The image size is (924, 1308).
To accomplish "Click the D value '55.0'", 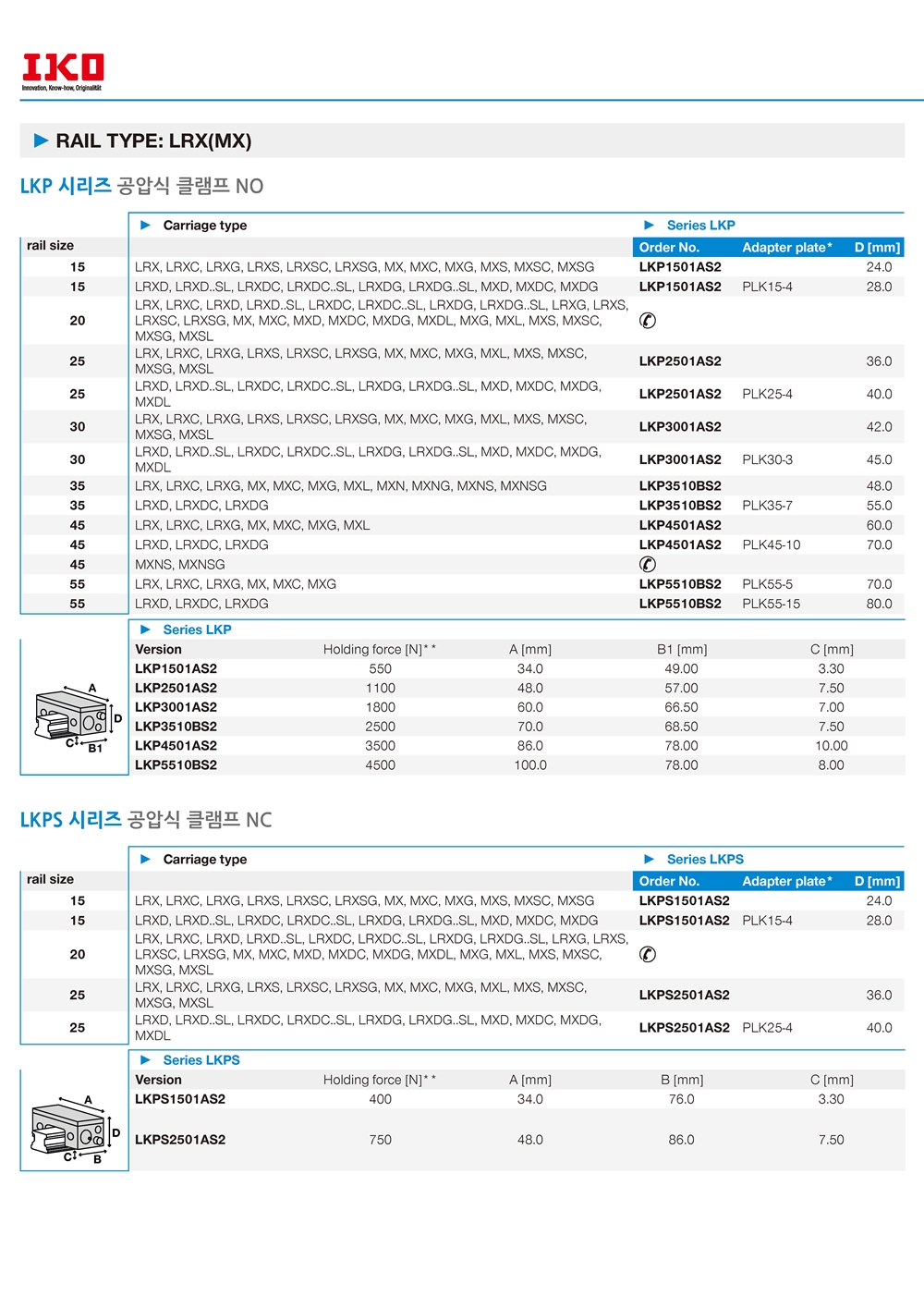I will [879, 506].
